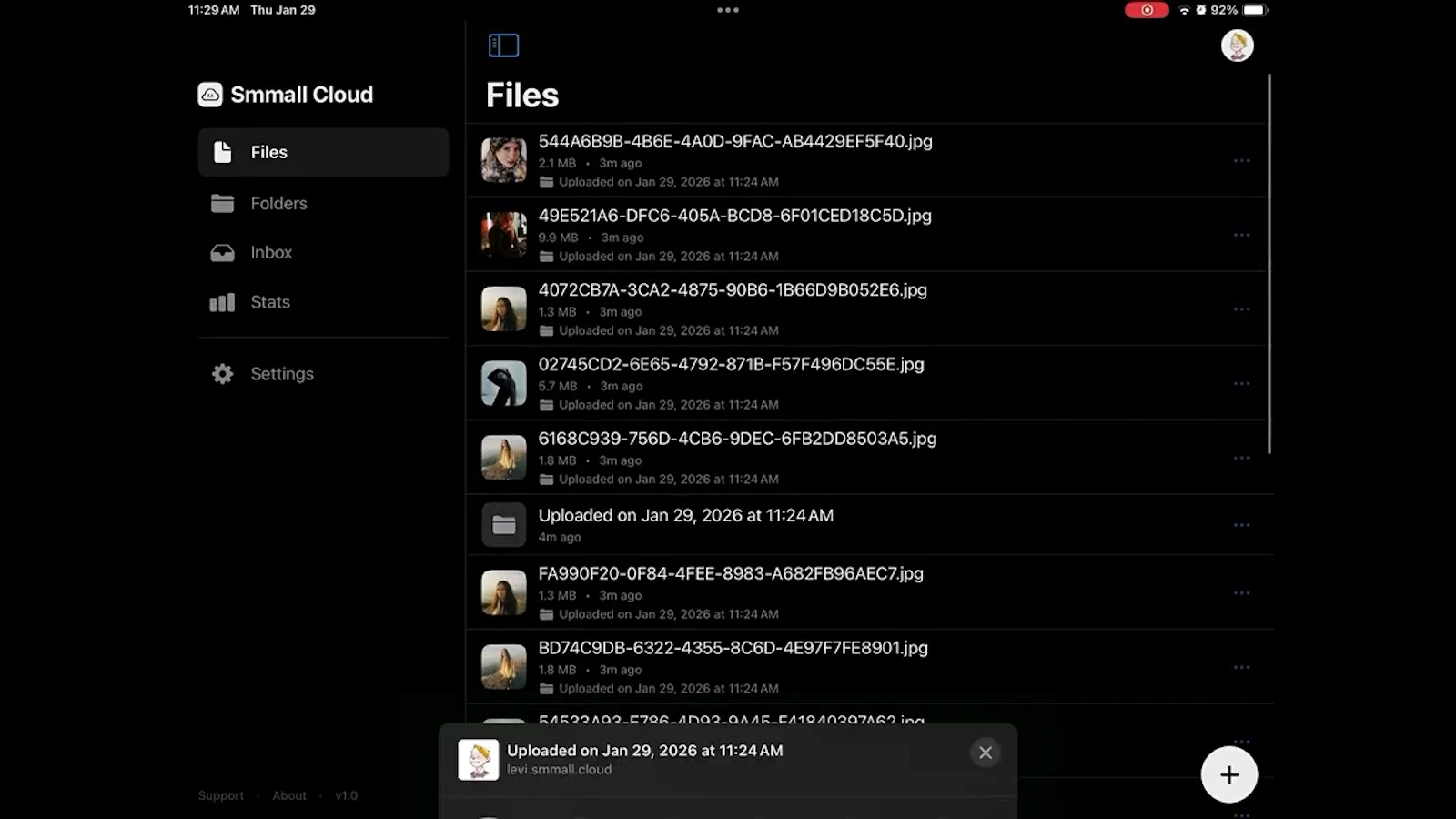Click the notification avatar for levi.smmall.cloud

pyautogui.click(x=479, y=759)
